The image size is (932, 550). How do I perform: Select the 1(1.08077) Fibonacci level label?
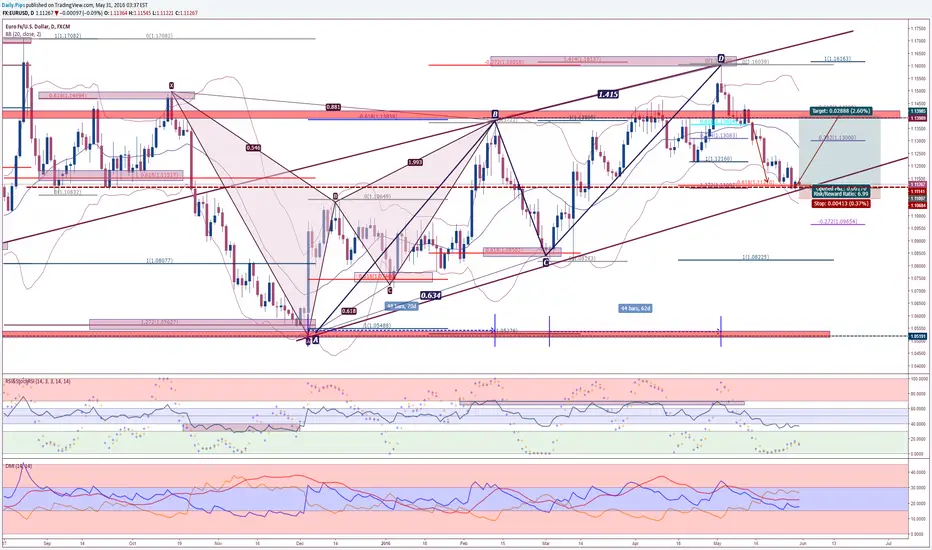159,260
